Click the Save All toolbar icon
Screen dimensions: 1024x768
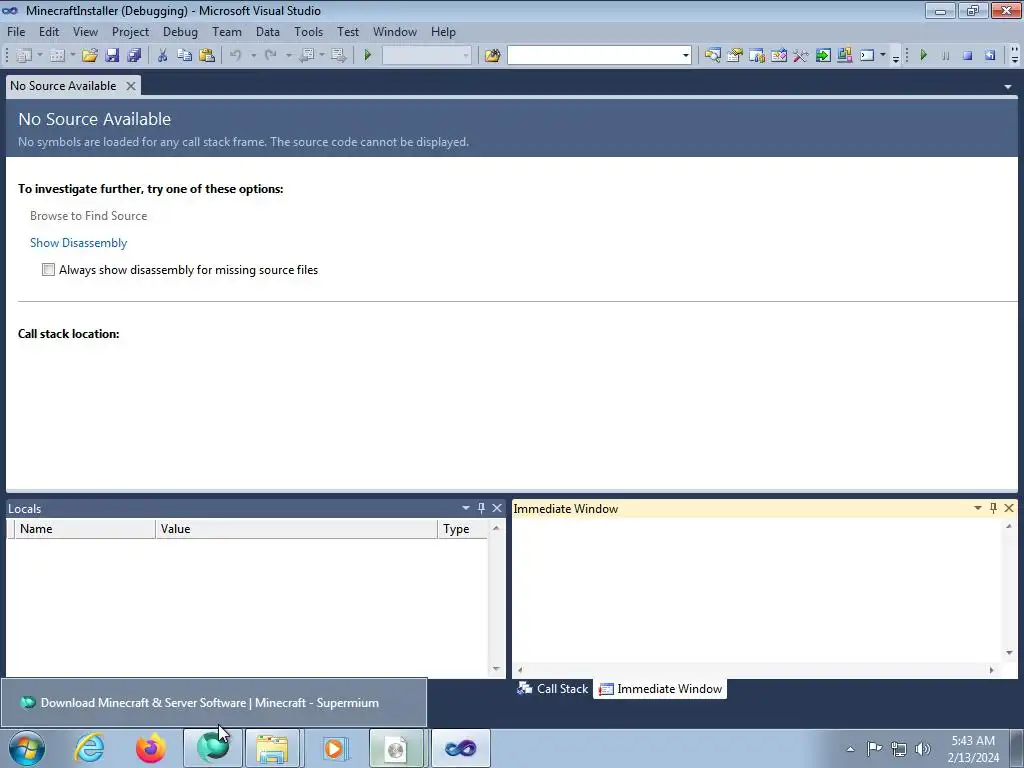pyautogui.click(x=134, y=56)
